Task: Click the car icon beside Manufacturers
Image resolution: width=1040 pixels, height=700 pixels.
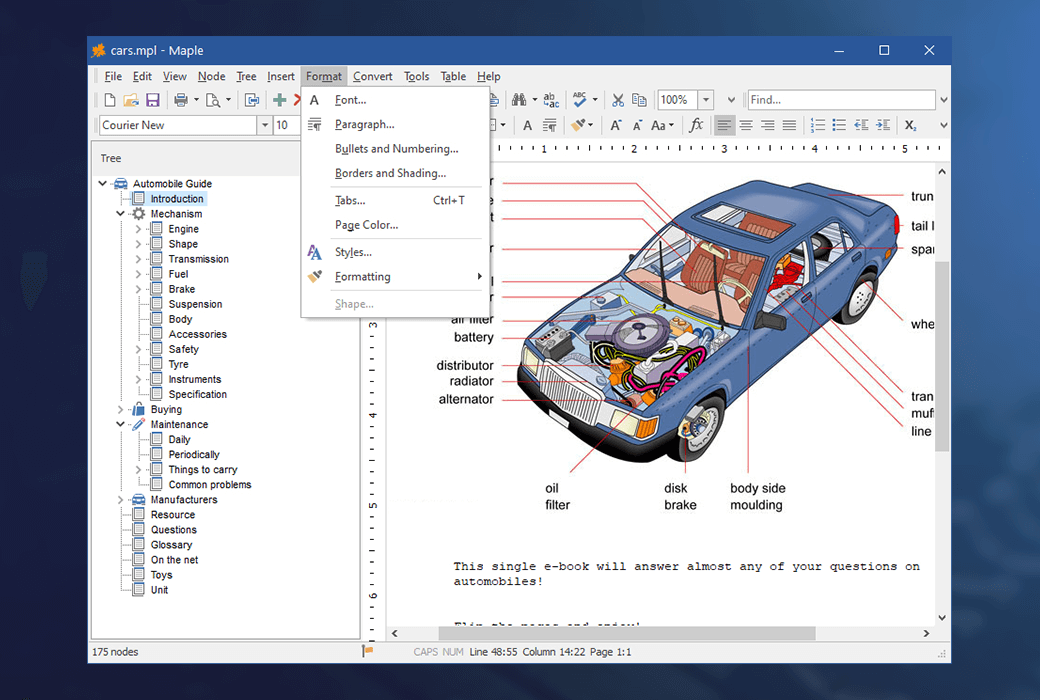Action: point(139,500)
